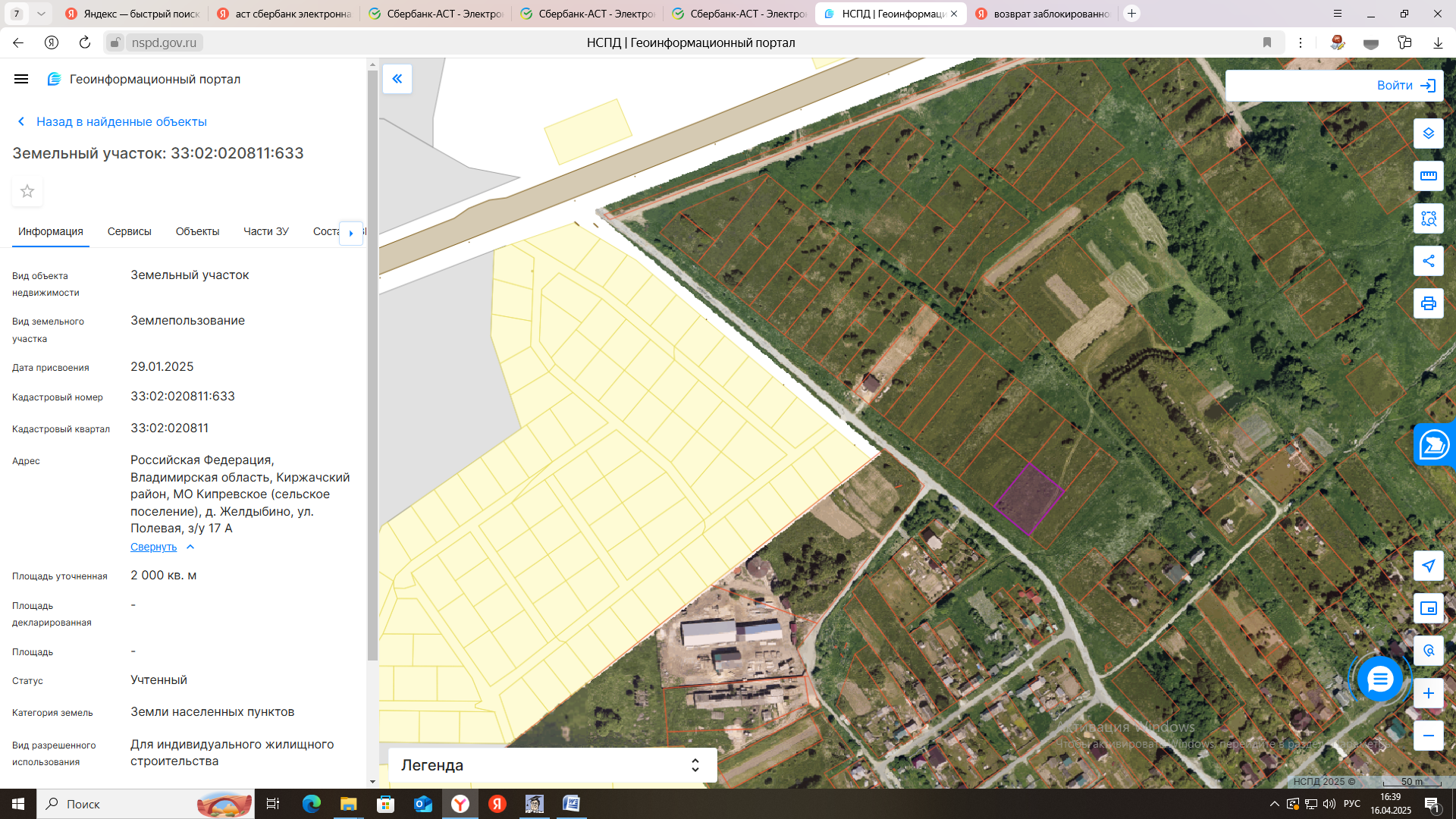Open the Части ЗУ tab
The image size is (1456, 819).
[265, 231]
